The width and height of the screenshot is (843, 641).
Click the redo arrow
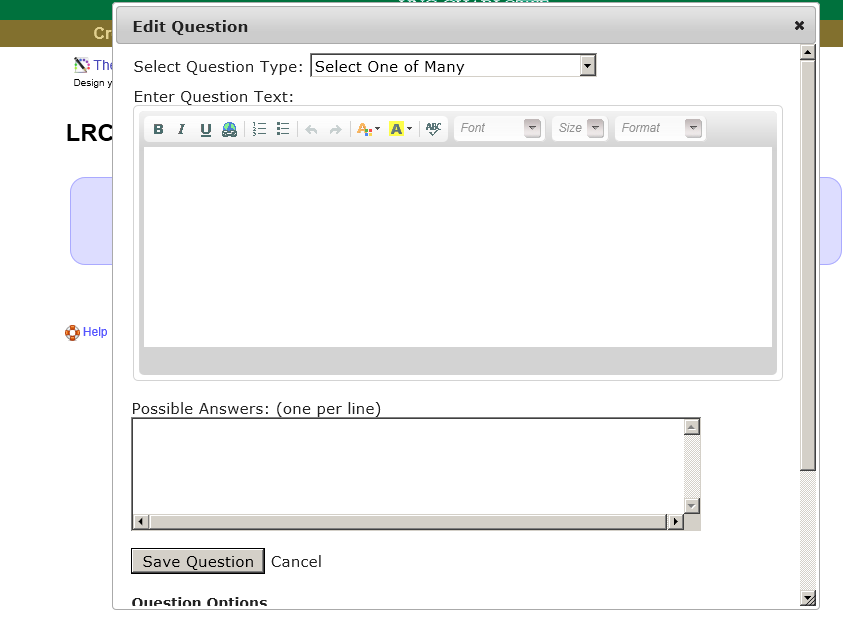tap(335, 129)
